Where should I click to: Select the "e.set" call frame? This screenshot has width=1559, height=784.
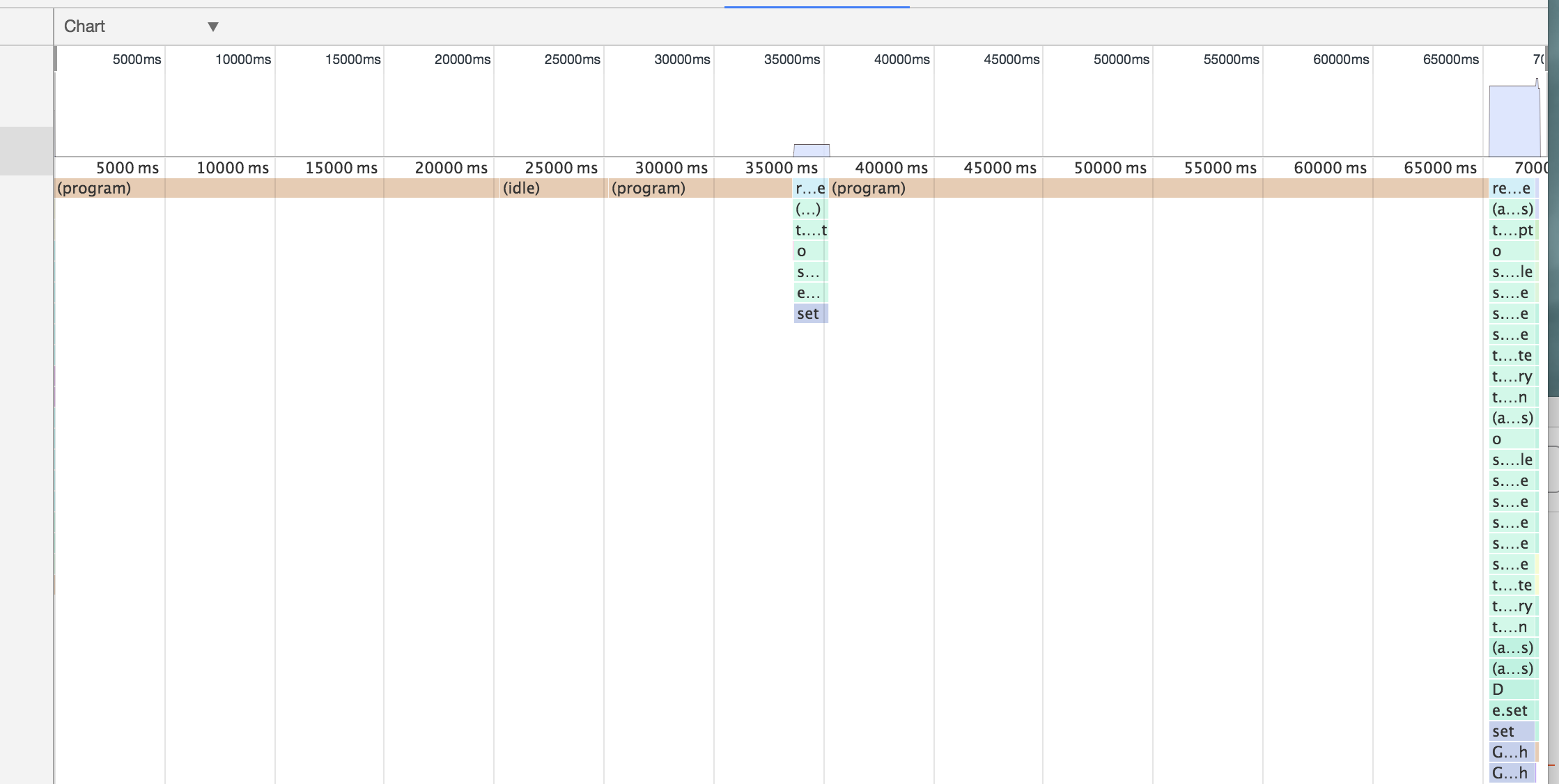coord(1512,710)
